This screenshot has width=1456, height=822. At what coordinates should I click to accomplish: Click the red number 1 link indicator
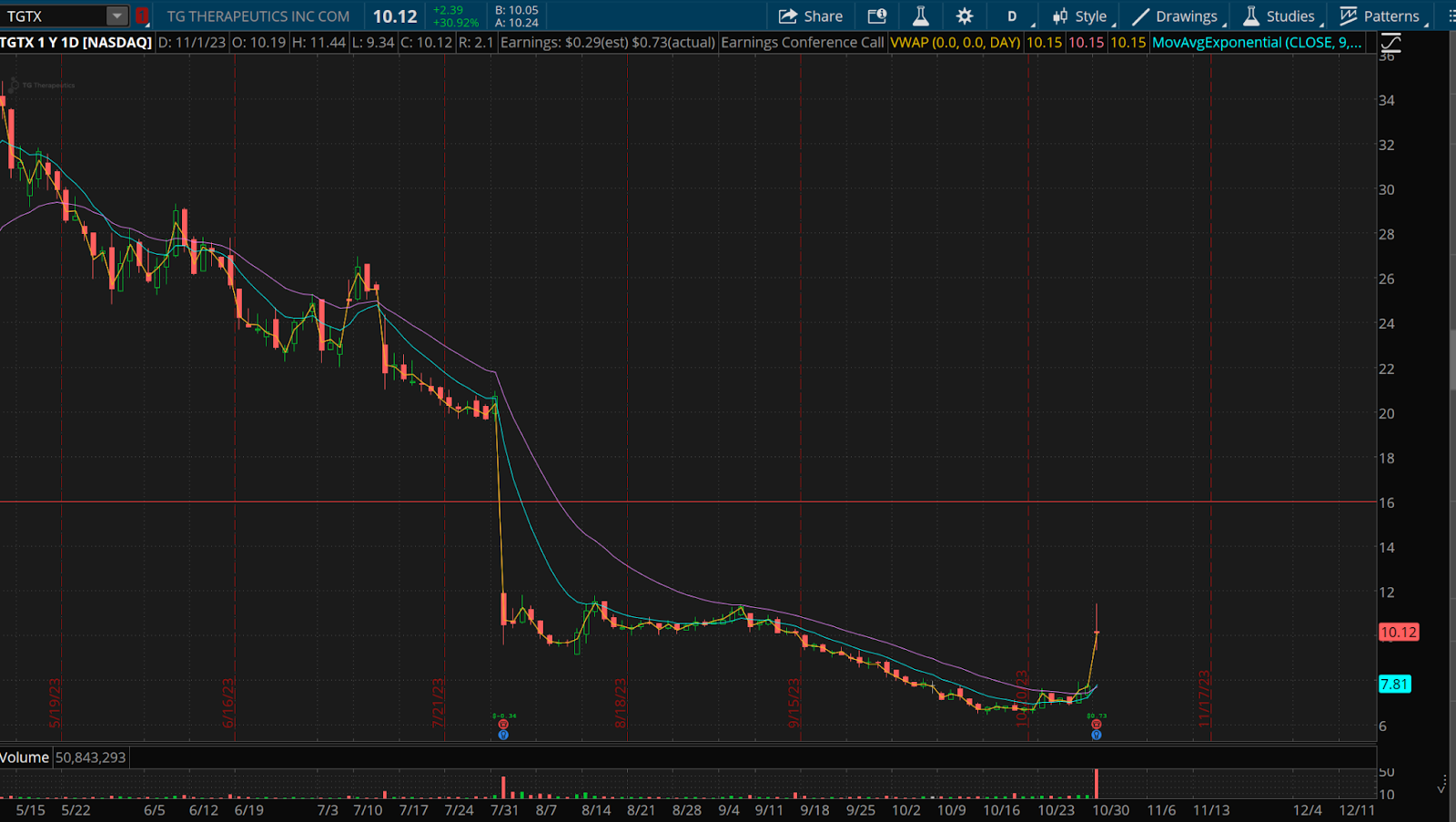point(142,16)
